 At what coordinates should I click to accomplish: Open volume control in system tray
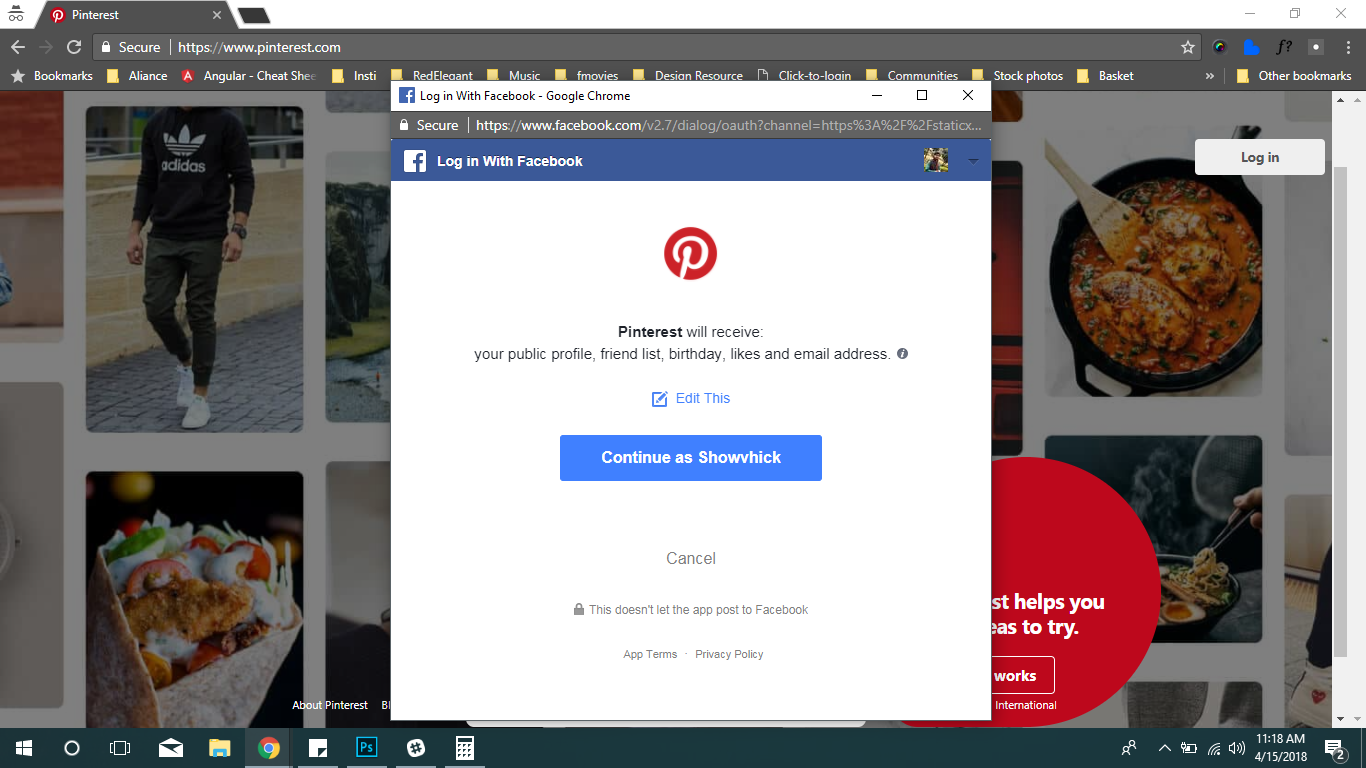click(1237, 748)
